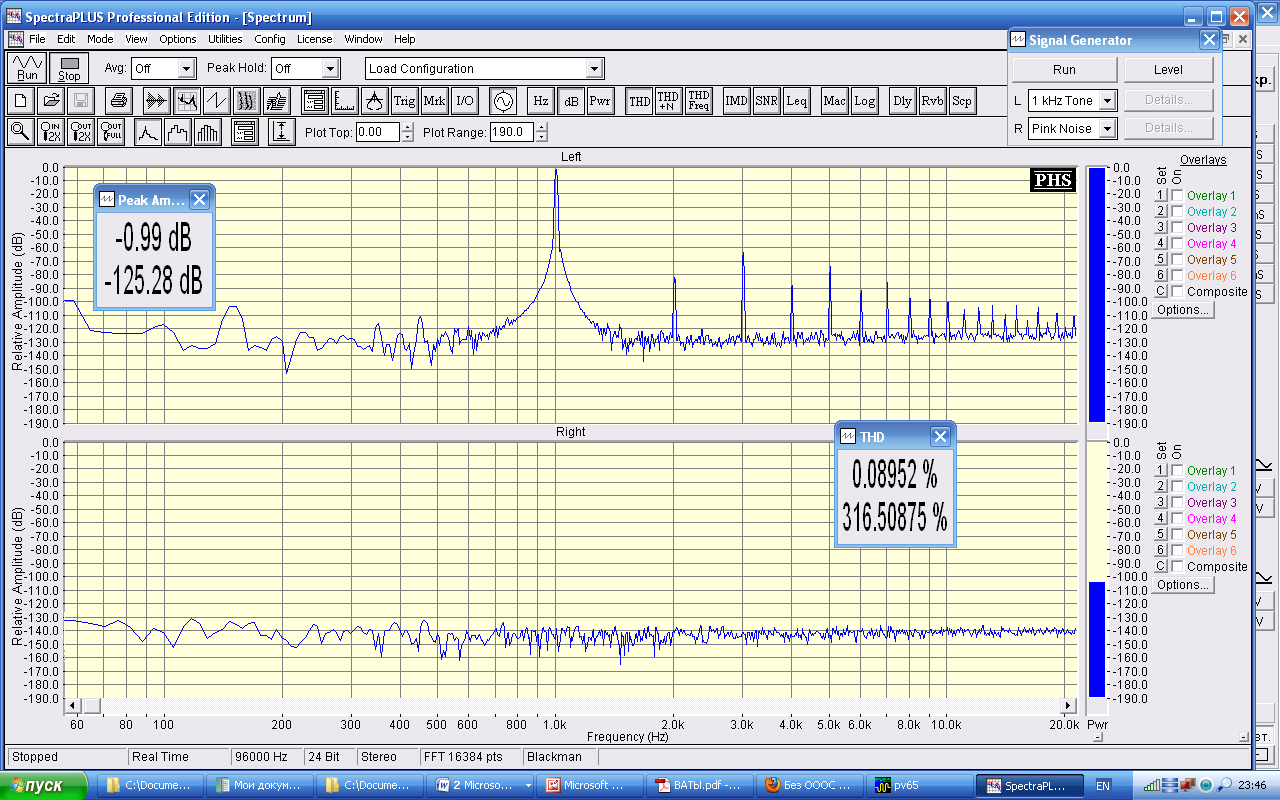Click Options button under Left overlays
The height and width of the screenshot is (800, 1280).
(1182, 310)
